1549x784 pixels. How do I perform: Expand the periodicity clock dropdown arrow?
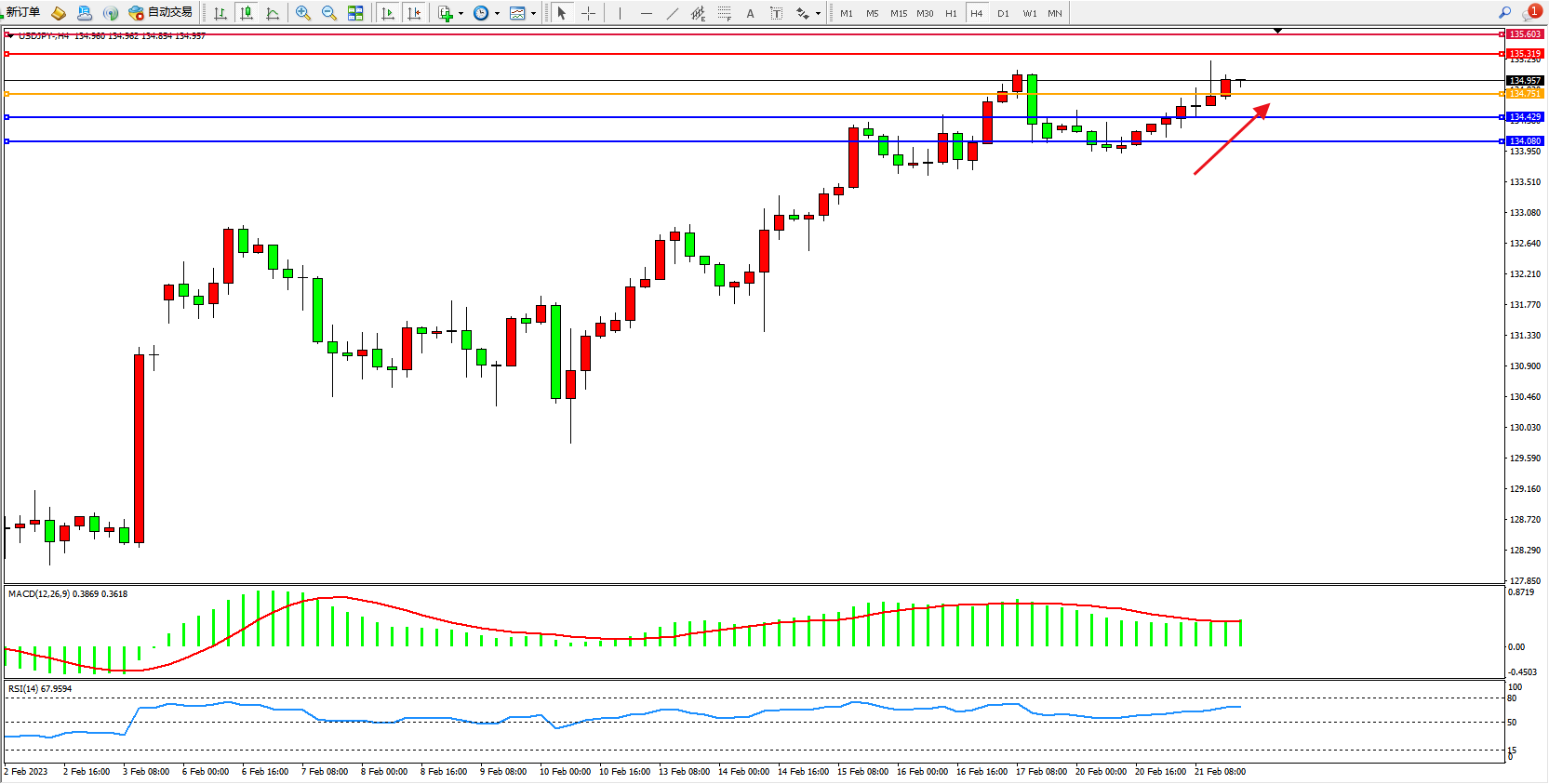497,13
